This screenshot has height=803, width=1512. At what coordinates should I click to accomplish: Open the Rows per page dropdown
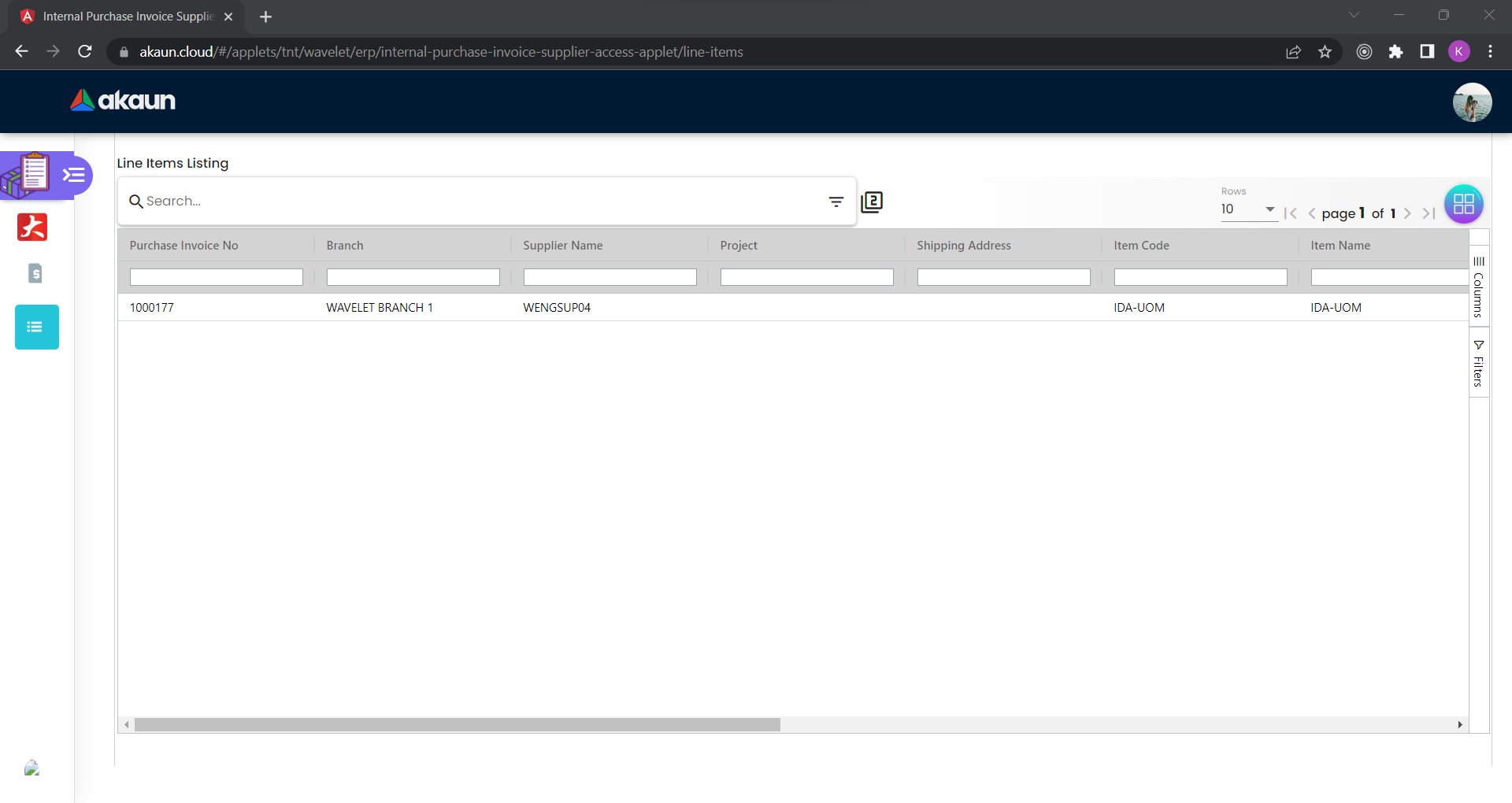pos(1249,209)
